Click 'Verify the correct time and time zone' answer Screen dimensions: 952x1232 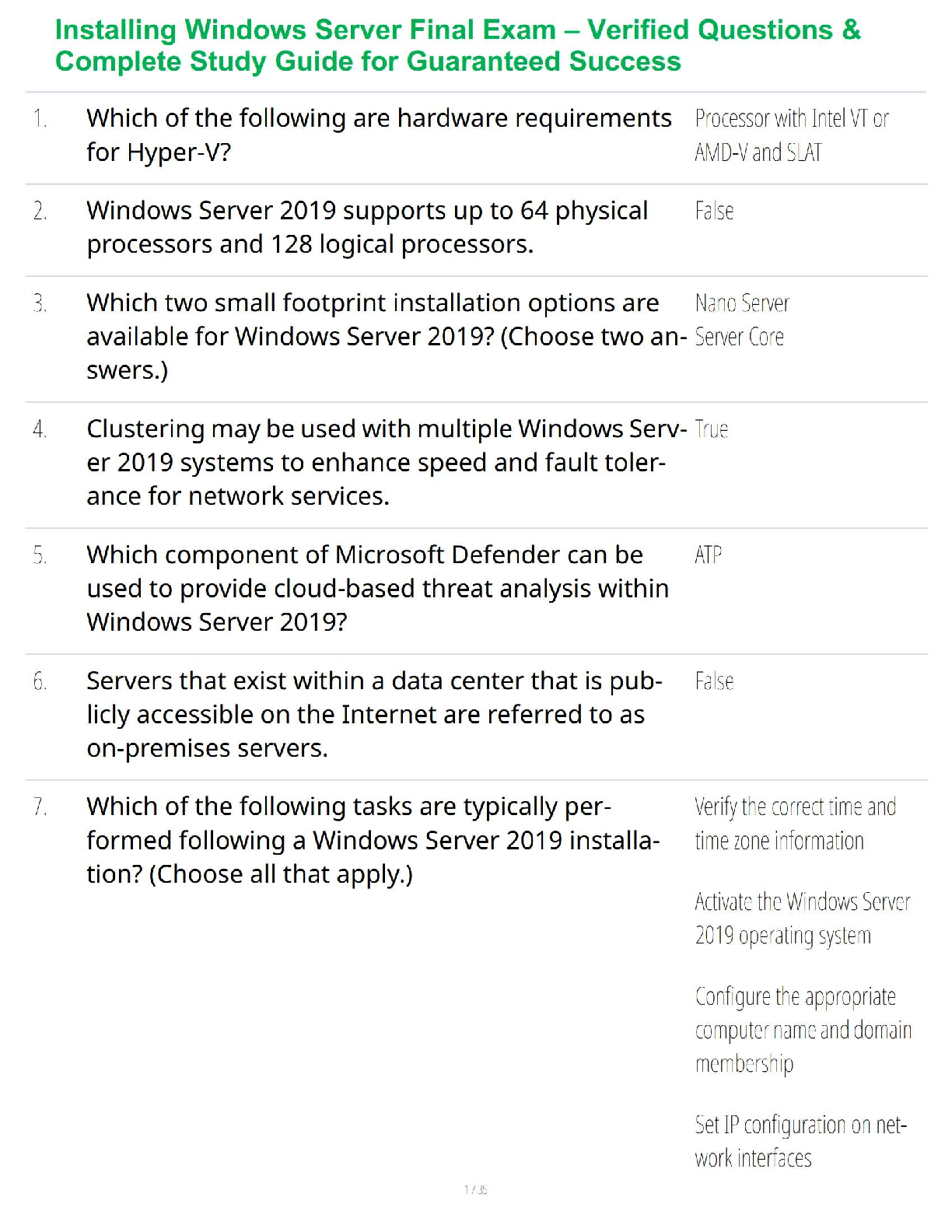pos(795,824)
